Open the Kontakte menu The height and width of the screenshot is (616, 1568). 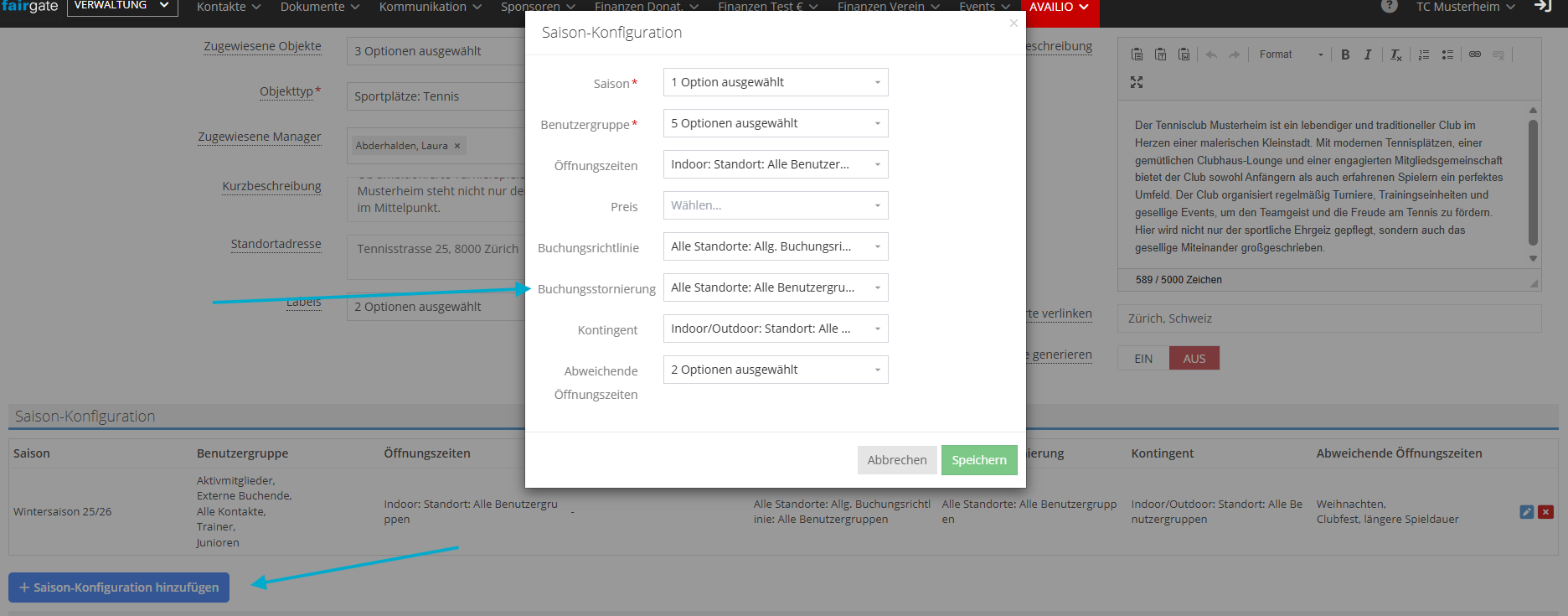[x=228, y=7]
